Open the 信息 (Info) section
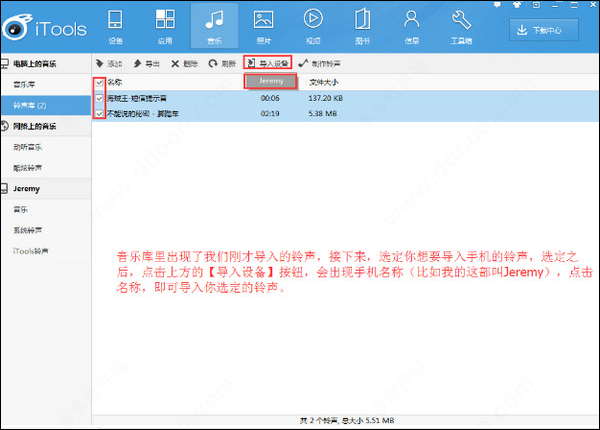The height and width of the screenshot is (430, 600). [x=412, y=27]
